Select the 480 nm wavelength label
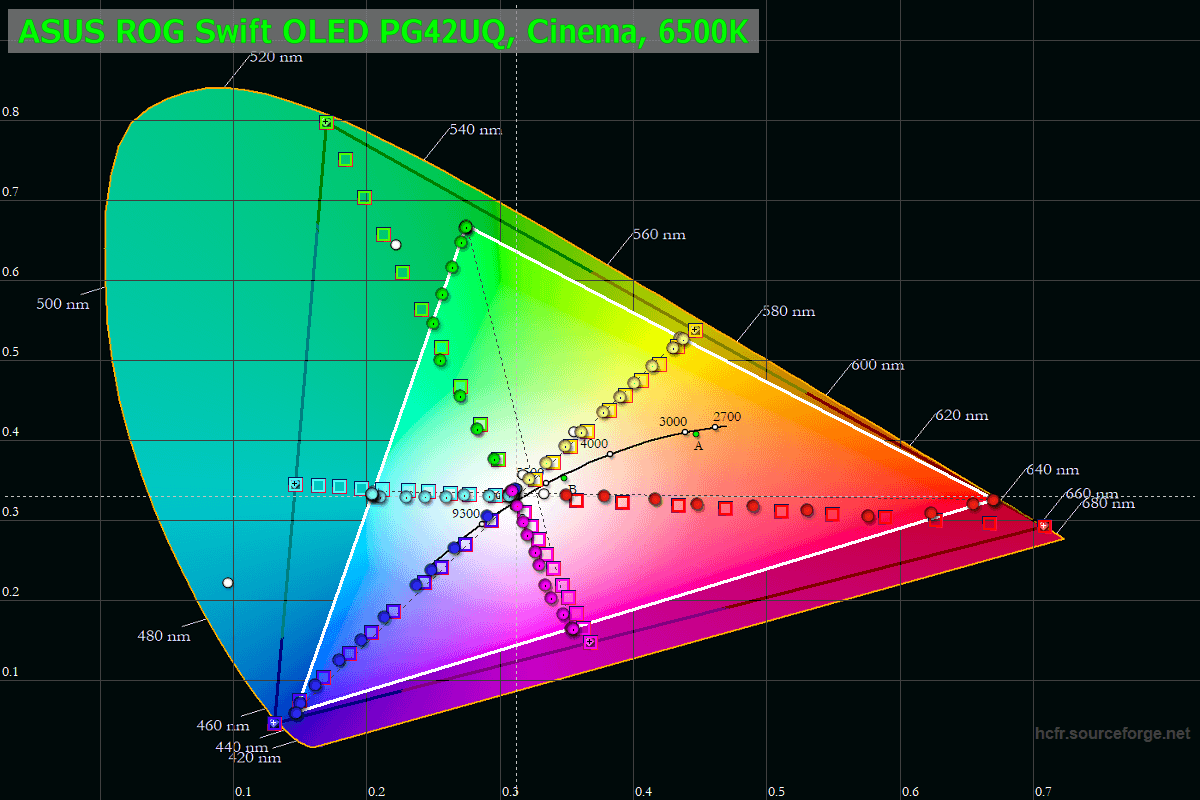Screen dimensions: 1200x800 (163, 636)
